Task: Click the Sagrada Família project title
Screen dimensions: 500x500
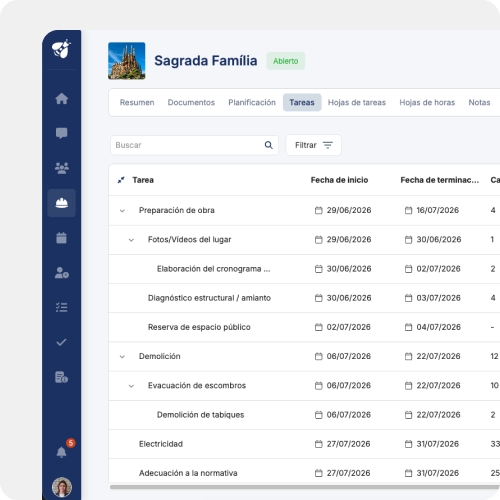Action: pyautogui.click(x=206, y=61)
